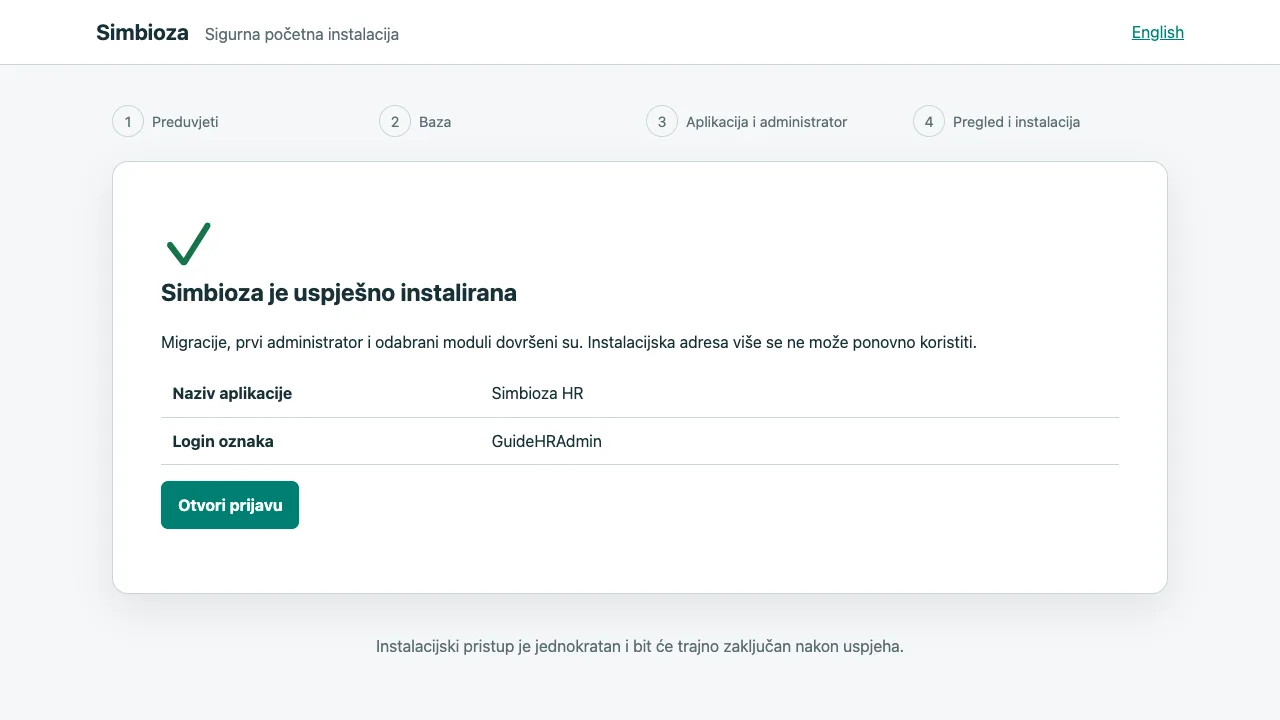Image resolution: width=1280 pixels, height=720 pixels.
Task: Switch the language to English
Action: pos(1157,32)
